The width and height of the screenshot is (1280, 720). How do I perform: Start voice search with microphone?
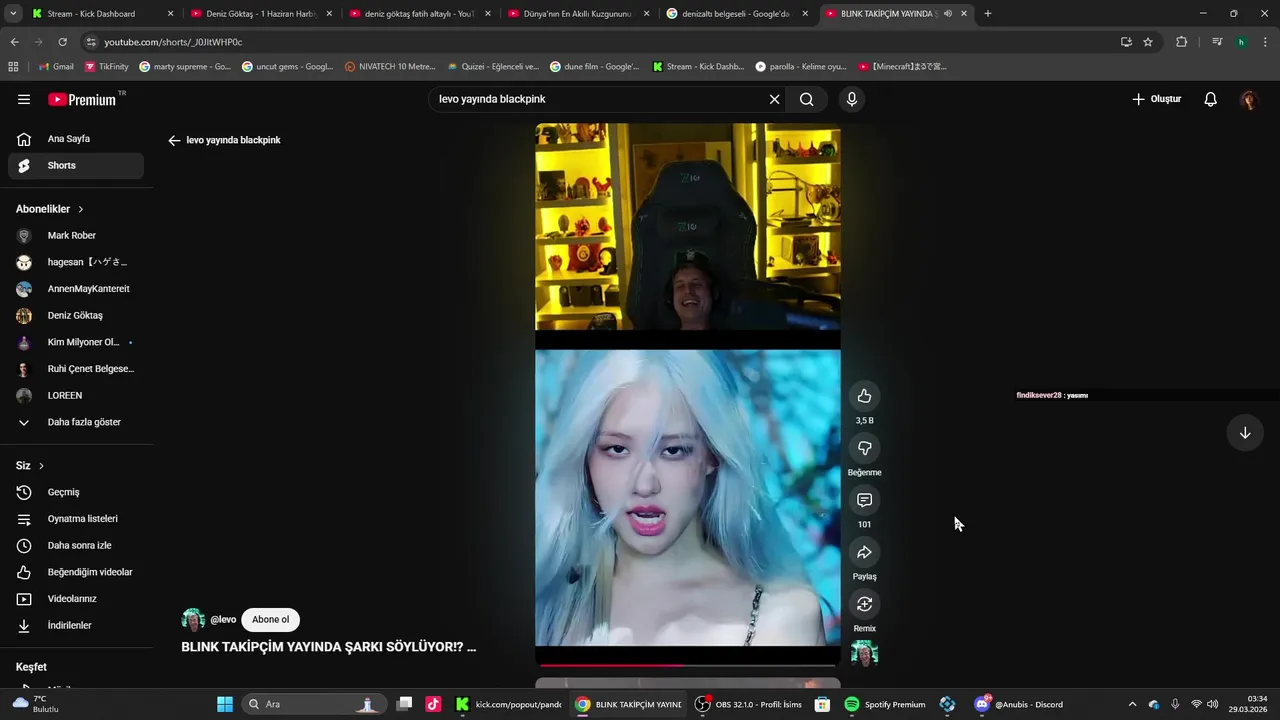pos(852,99)
